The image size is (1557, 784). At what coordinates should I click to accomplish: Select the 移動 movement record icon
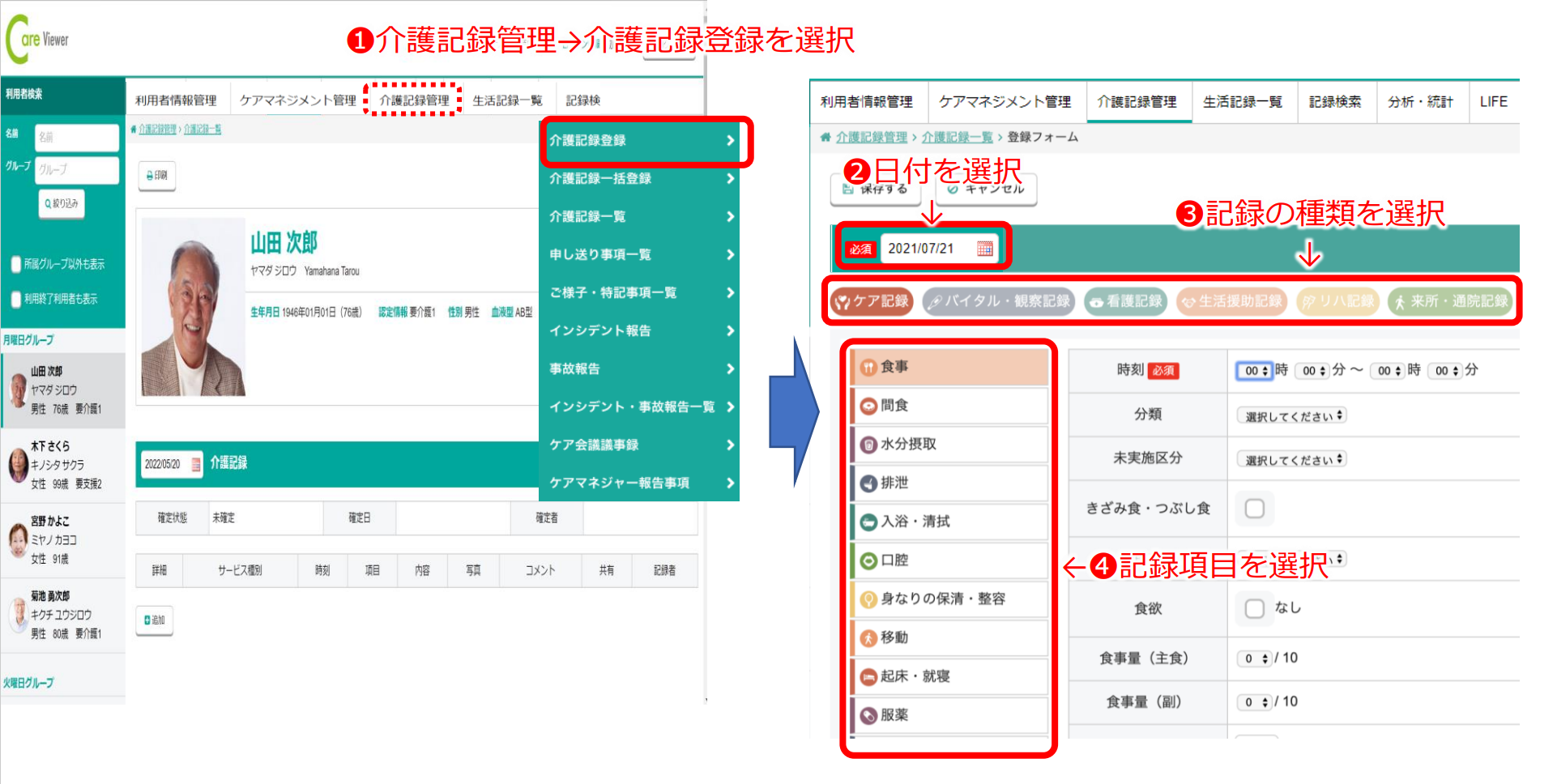[868, 638]
